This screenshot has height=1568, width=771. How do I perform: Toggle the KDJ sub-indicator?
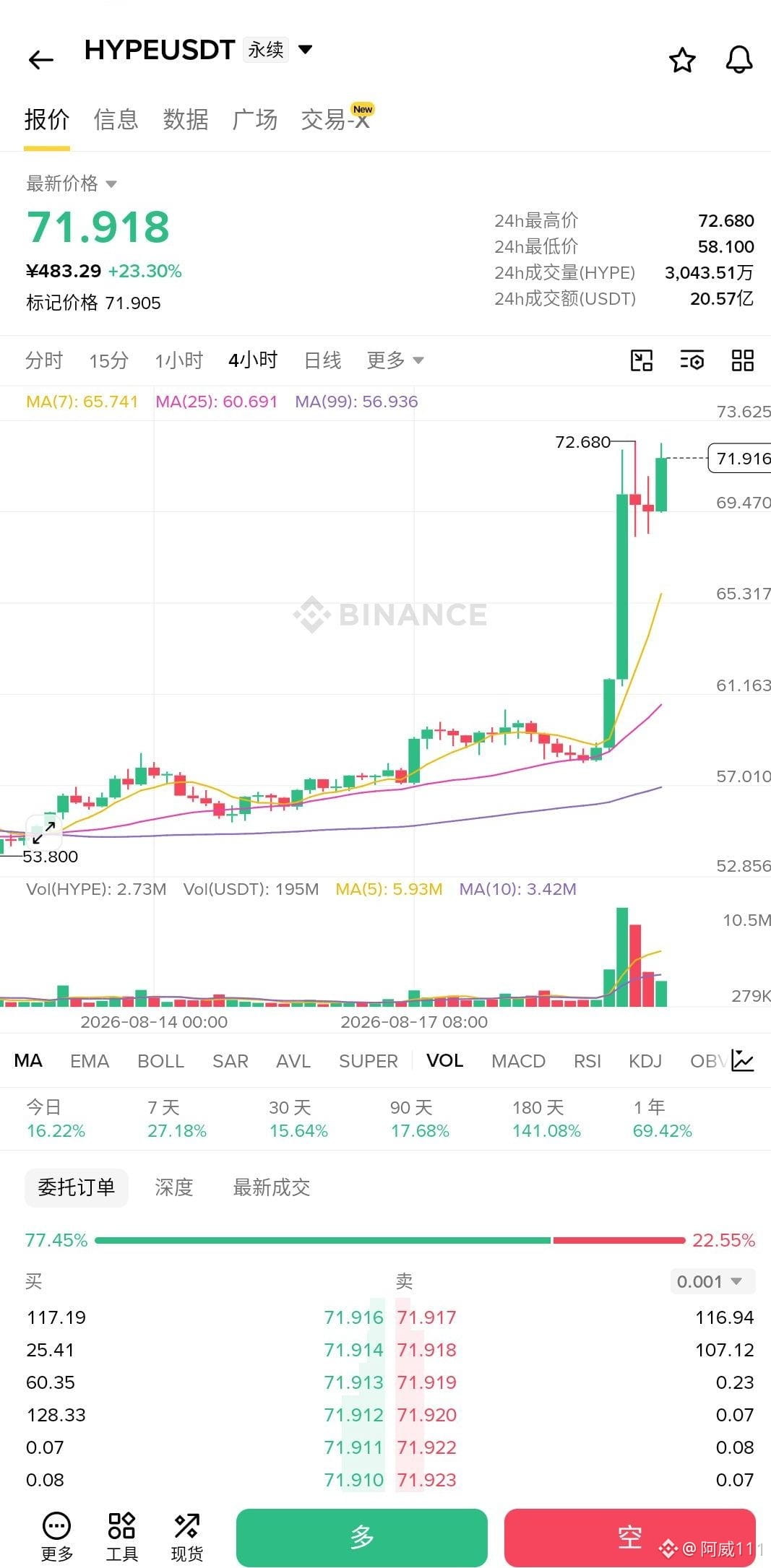645,1060
